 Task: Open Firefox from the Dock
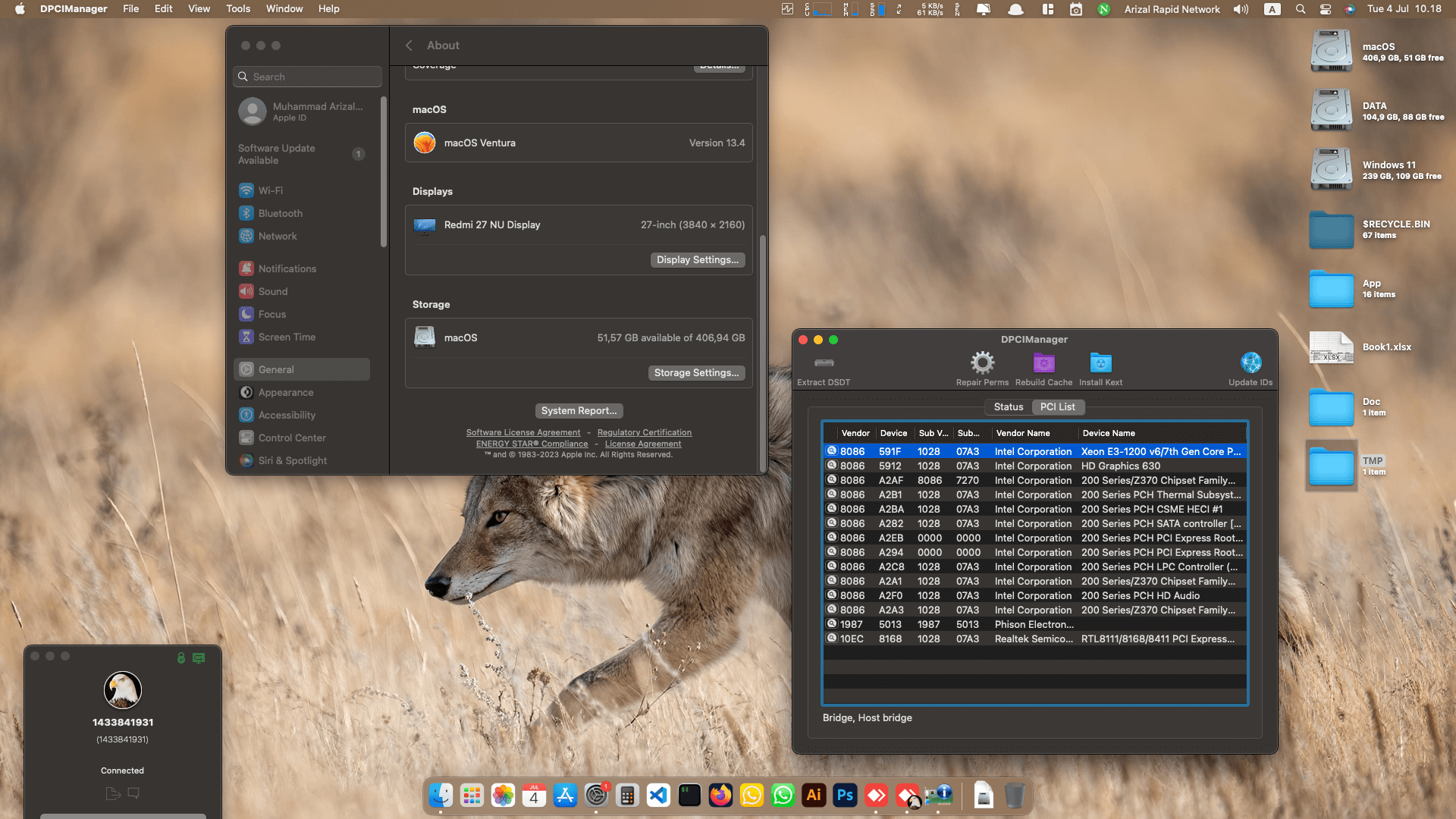pyautogui.click(x=720, y=795)
